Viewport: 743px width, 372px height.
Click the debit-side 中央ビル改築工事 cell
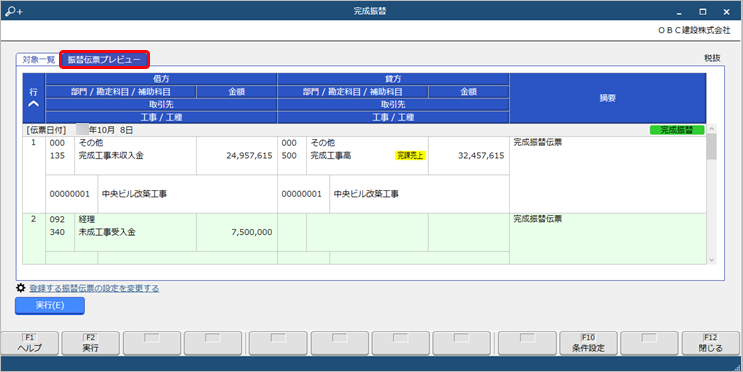(x=134, y=194)
